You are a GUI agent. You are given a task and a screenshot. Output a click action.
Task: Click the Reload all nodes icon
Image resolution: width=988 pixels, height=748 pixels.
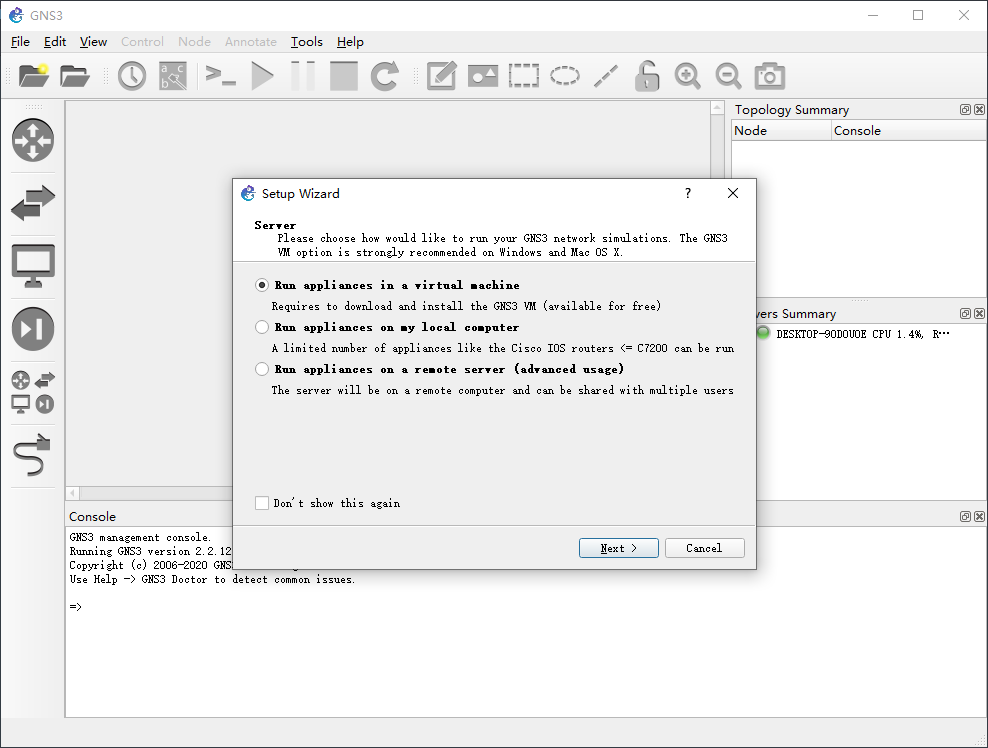point(384,76)
